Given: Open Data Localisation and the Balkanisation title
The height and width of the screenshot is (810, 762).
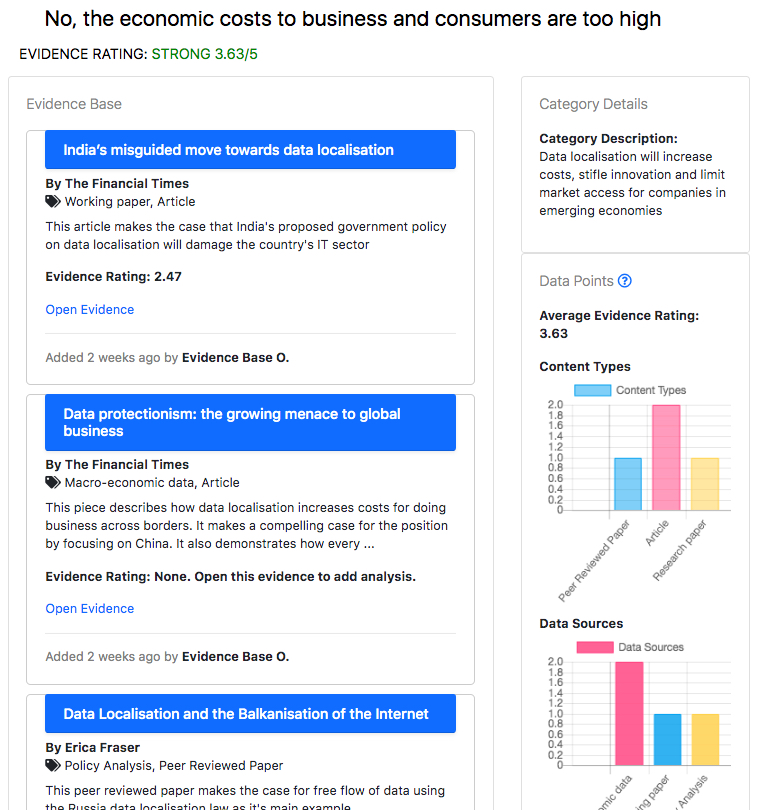Looking at the screenshot, I should pos(246,714).
